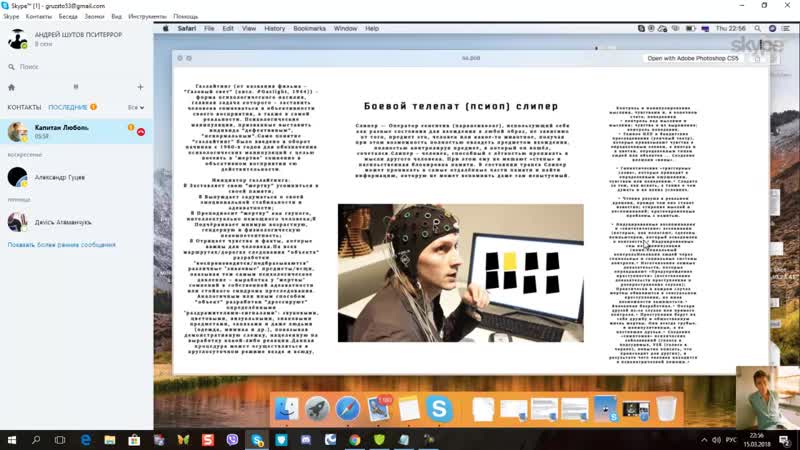Image resolution: width=800 pixels, height=450 pixels.
Task: Open Viber from the taskbar
Action: pos(232,440)
